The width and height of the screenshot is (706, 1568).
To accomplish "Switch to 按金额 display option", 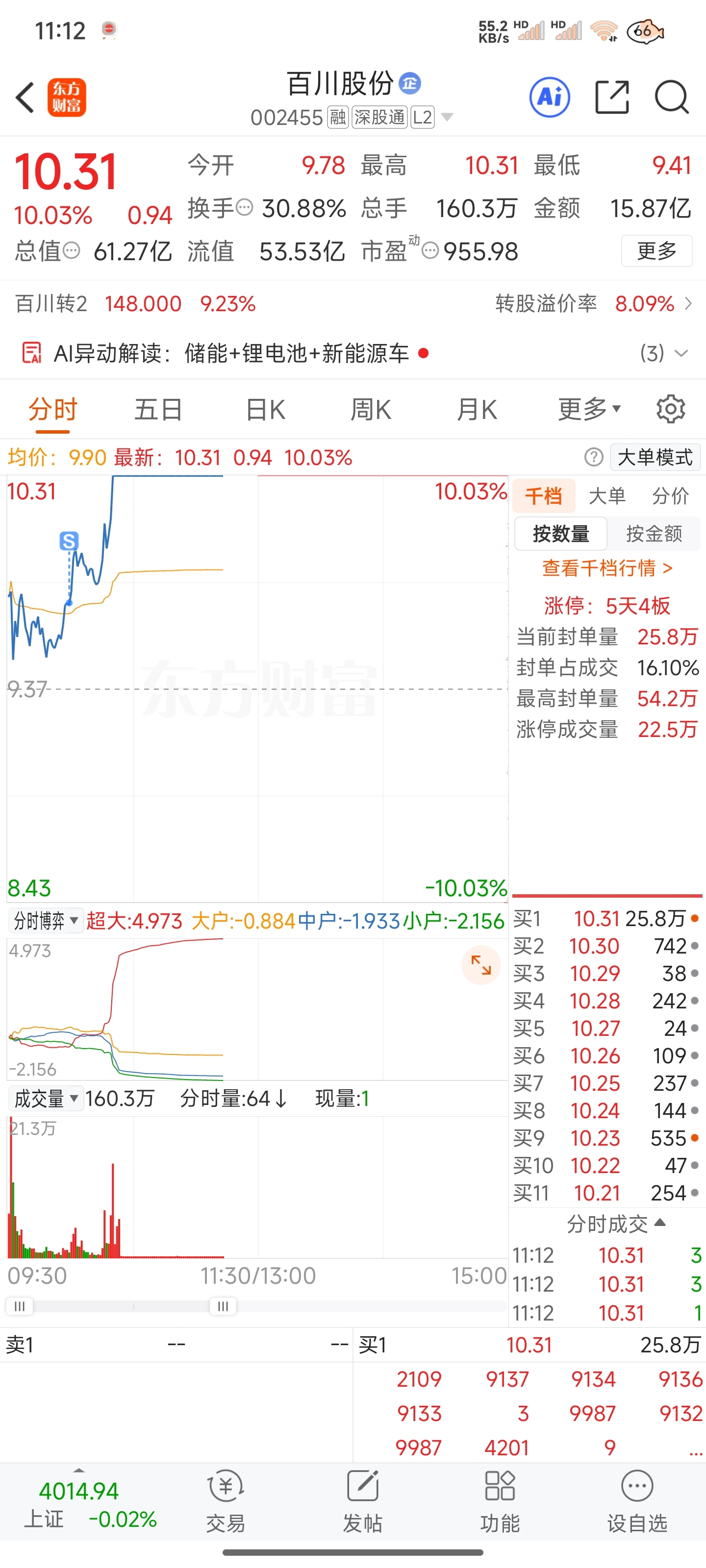I will [654, 534].
